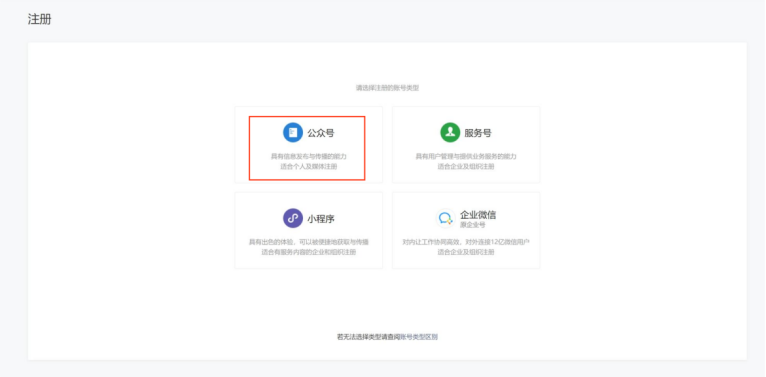Click text 适合有服务内容的企业和组织注册

(x=309, y=252)
